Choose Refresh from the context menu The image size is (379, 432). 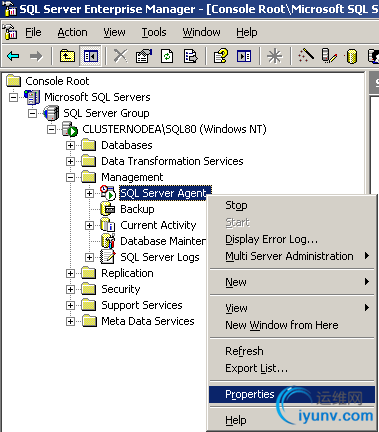click(x=291, y=351)
